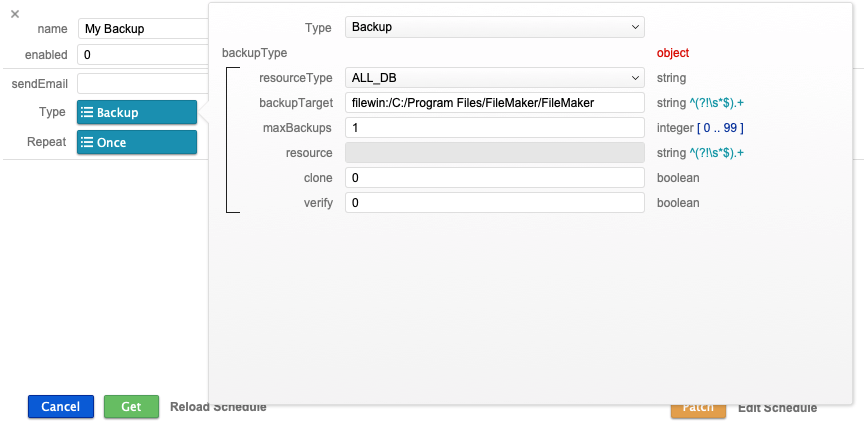The image size is (866, 425).
Task: Click the list icon on the Backup type button
Action: (x=87, y=113)
